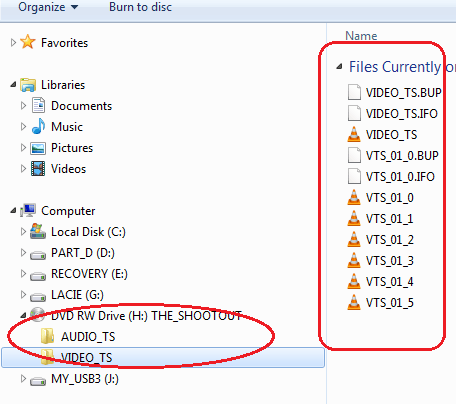Select the VTS_01_0.BUP file name

coord(402,156)
